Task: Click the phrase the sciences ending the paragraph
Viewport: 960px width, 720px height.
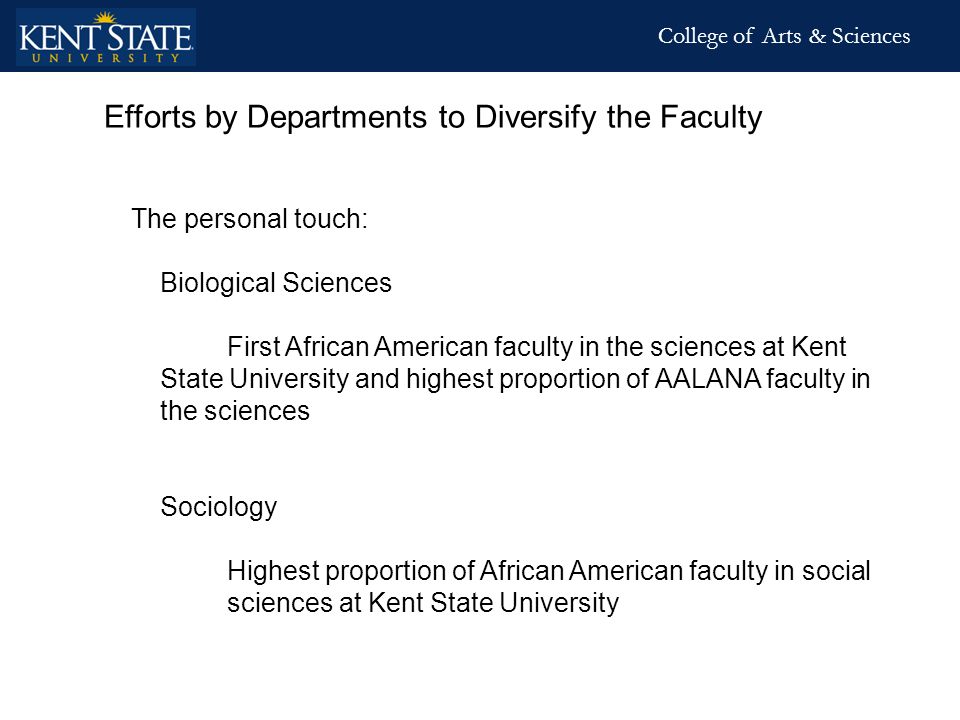Action: (235, 411)
